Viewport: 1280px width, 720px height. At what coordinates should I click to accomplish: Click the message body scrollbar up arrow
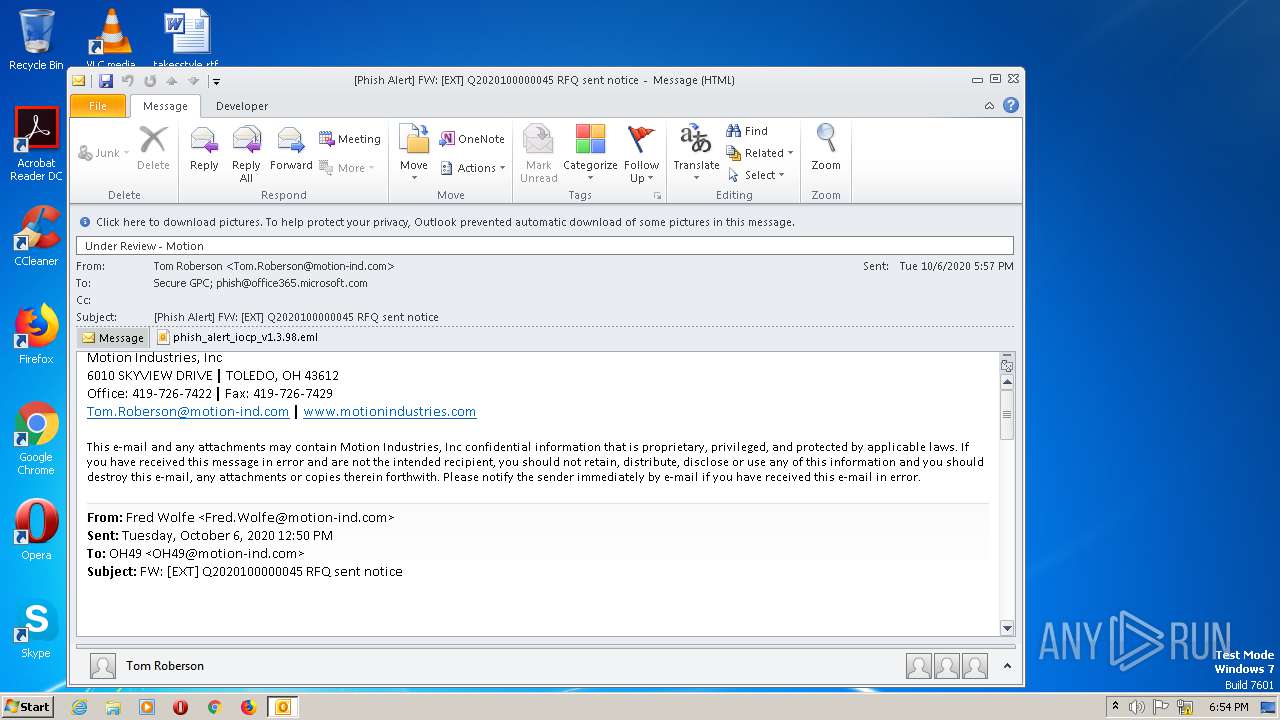[1007, 382]
